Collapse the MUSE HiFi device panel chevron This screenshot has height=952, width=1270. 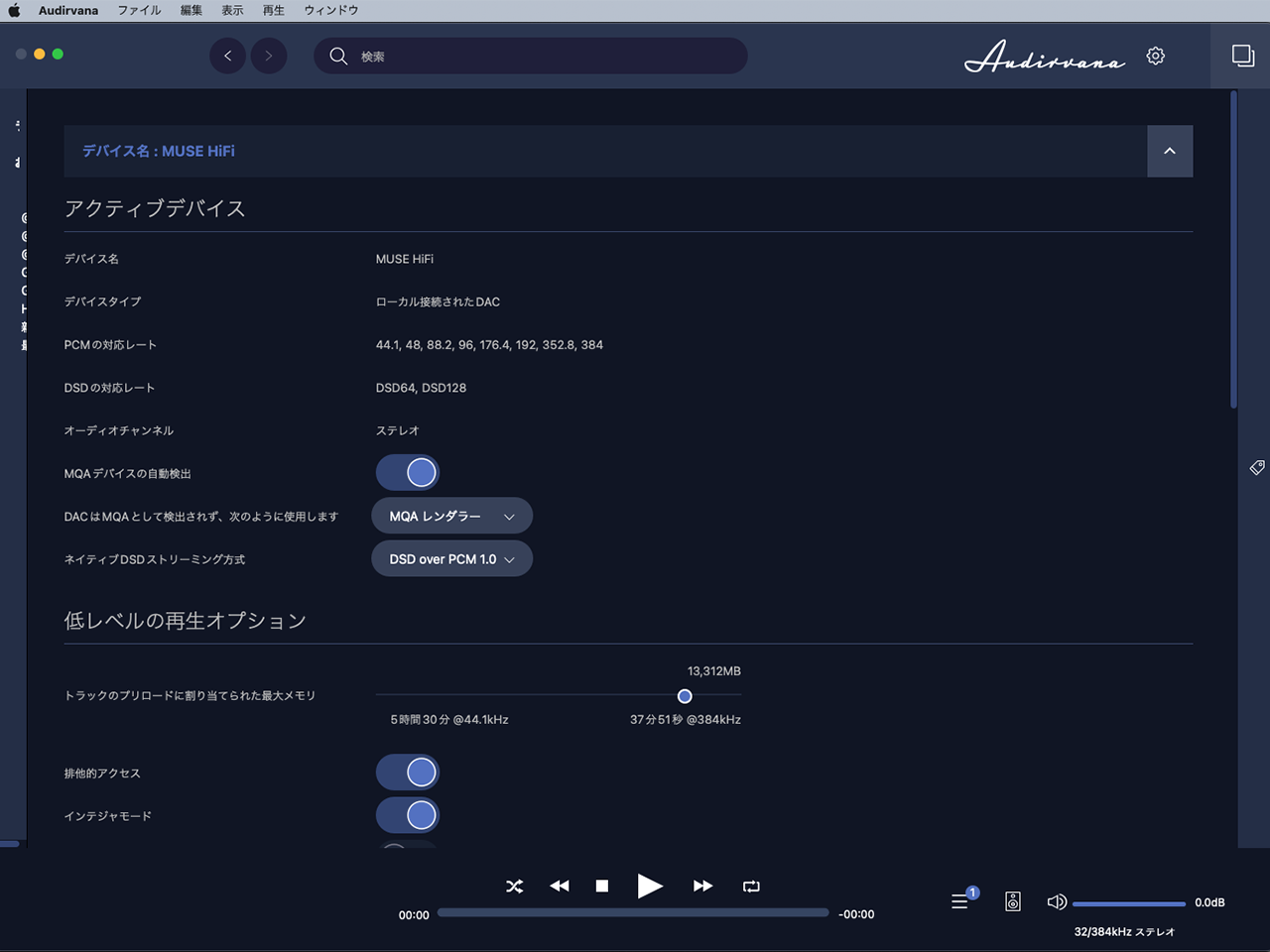click(x=1170, y=151)
